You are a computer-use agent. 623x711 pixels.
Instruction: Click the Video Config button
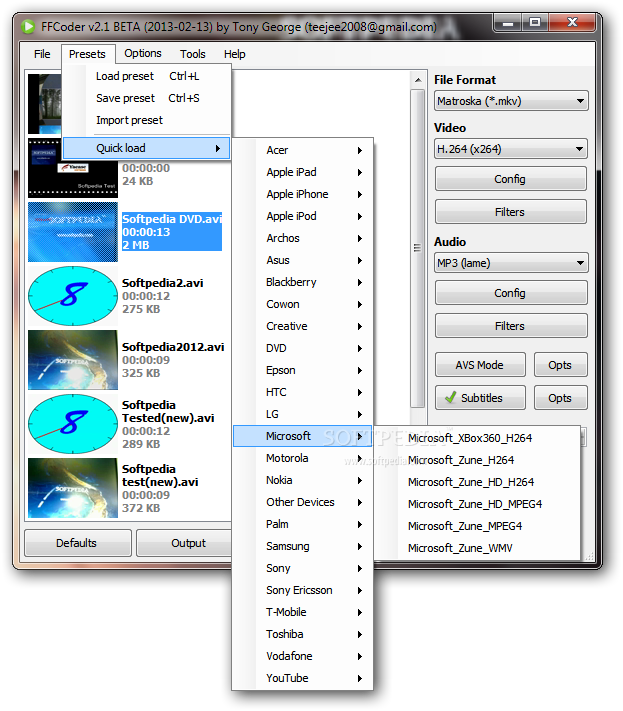pyautogui.click(x=511, y=179)
